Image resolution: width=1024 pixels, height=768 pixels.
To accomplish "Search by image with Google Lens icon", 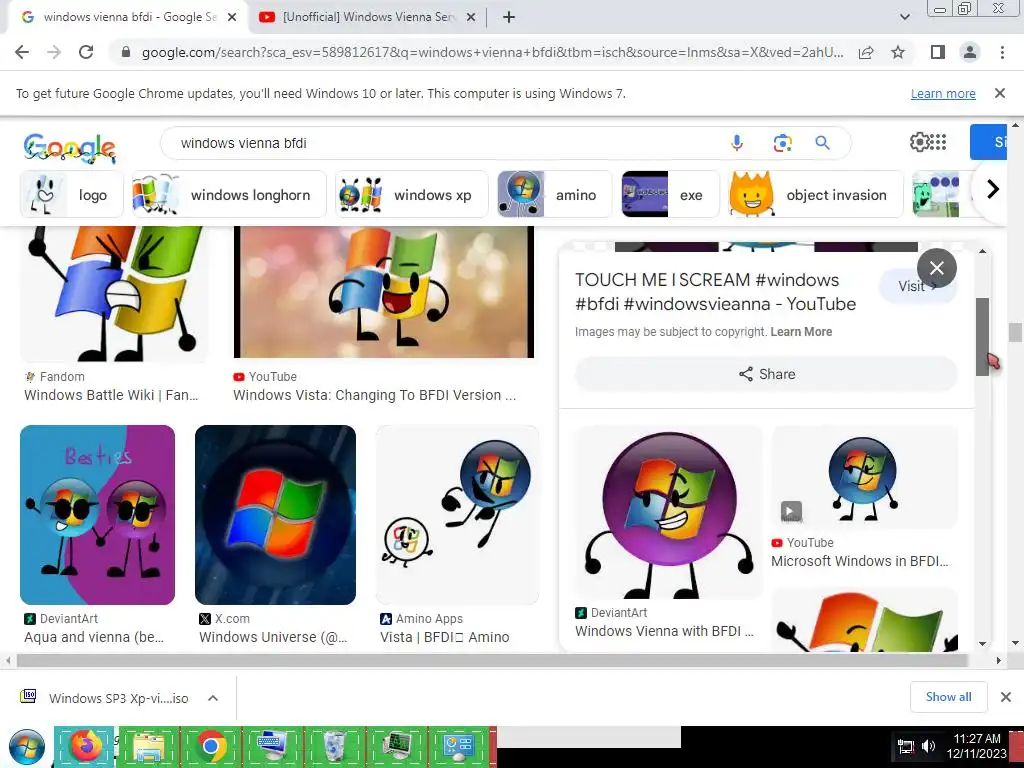I will (x=782, y=142).
